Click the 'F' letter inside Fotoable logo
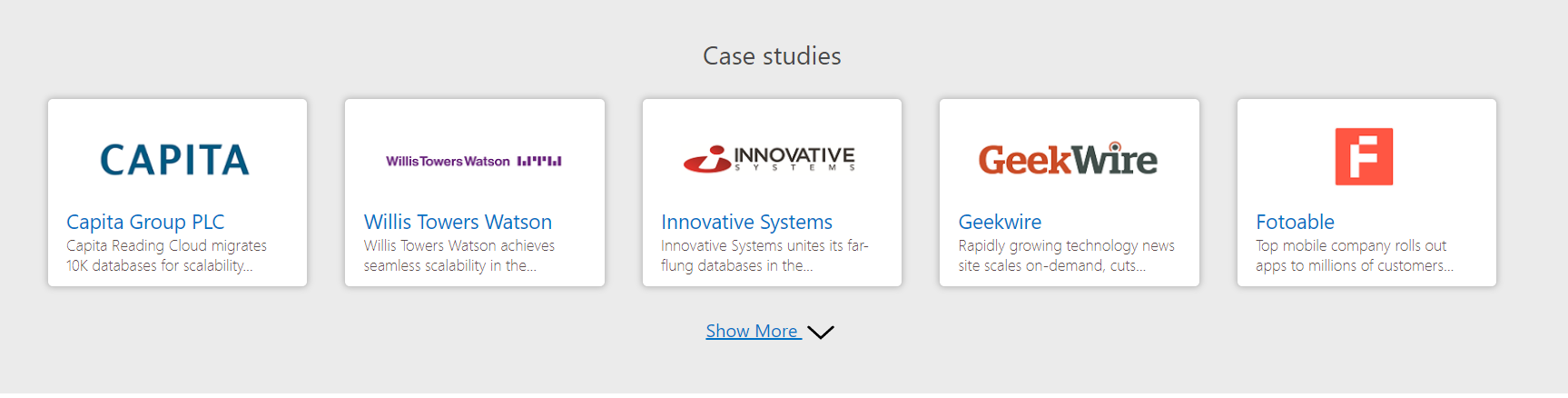Image resolution: width=1568 pixels, height=398 pixels. (x=1364, y=156)
